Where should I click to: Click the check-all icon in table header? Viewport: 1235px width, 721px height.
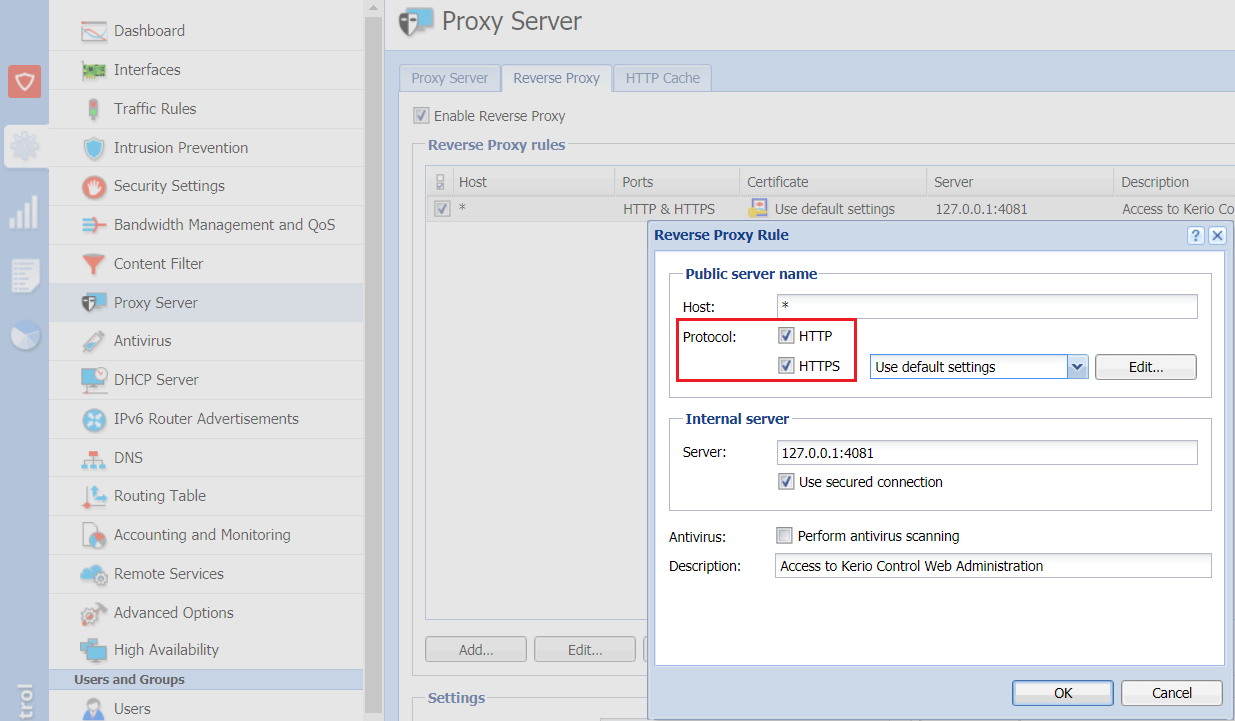(x=441, y=182)
